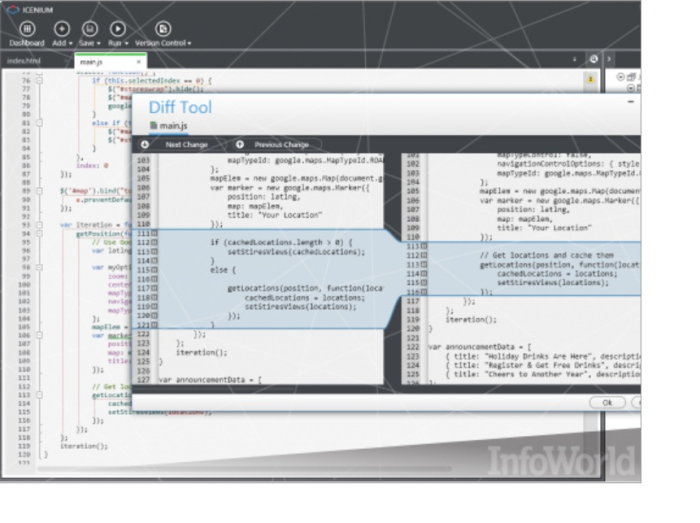Click the main.js file icon in Diff Tool

(x=154, y=125)
